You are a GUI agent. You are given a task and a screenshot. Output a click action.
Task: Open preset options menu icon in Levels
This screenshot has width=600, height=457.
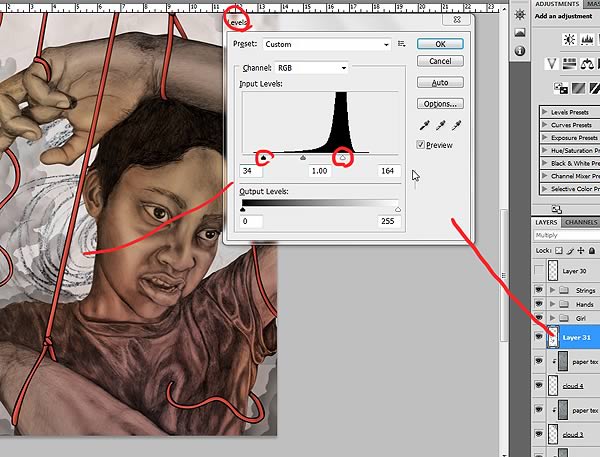click(x=401, y=44)
